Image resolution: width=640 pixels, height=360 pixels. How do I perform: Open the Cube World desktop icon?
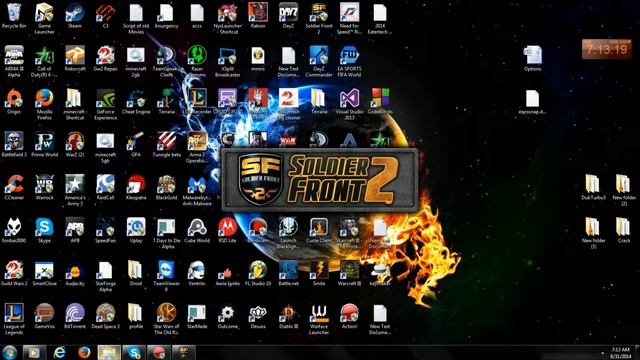click(x=197, y=231)
